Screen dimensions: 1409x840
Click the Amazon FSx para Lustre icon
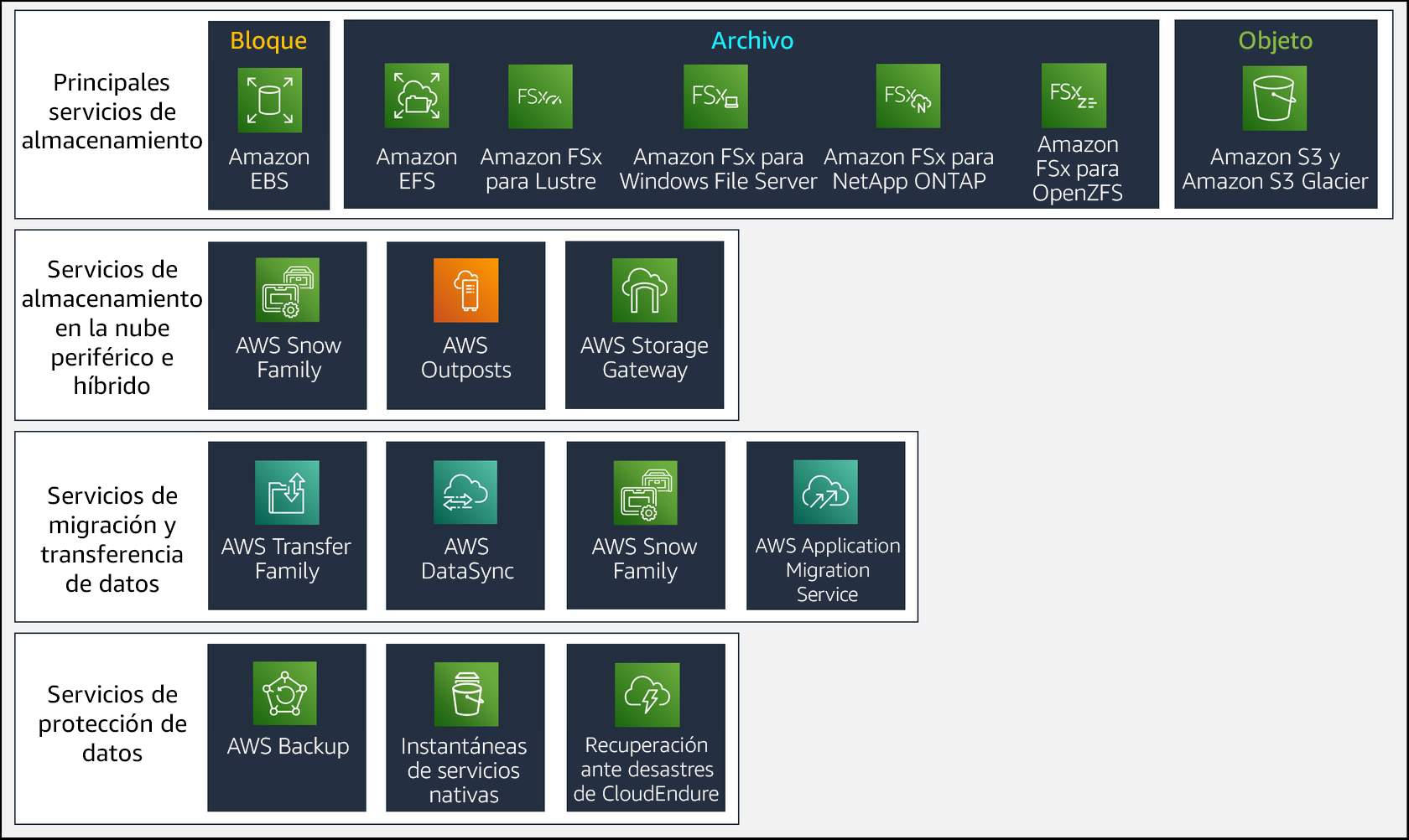(540, 96)
